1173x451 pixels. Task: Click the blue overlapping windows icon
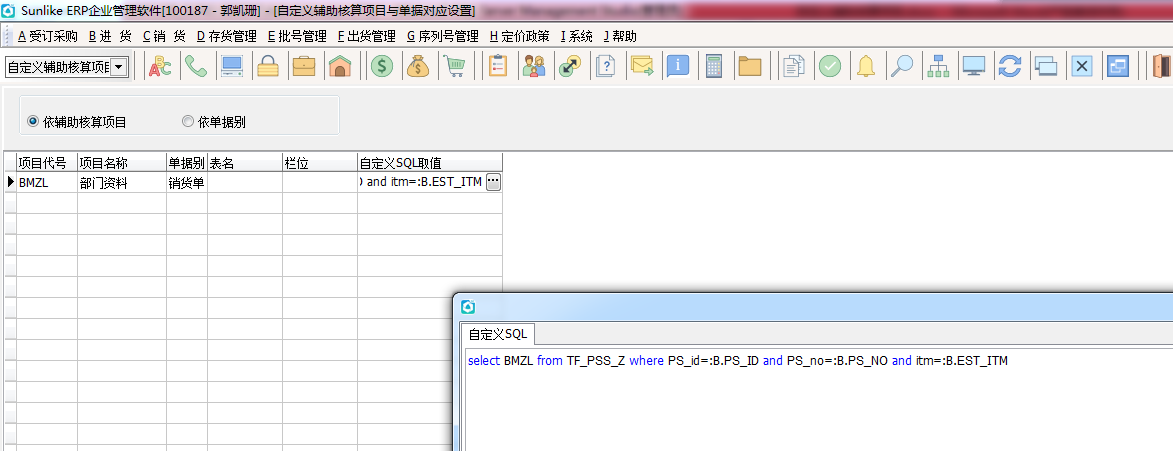(x=1117, y=67)
